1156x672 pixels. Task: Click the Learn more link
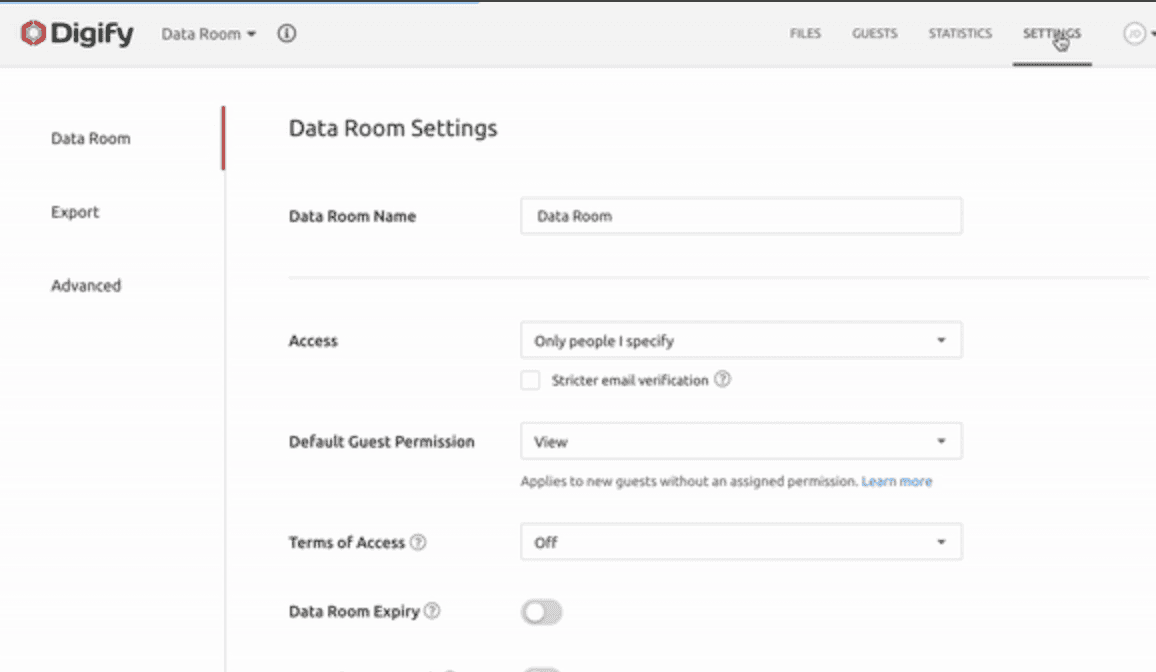(x=897, y=482)
